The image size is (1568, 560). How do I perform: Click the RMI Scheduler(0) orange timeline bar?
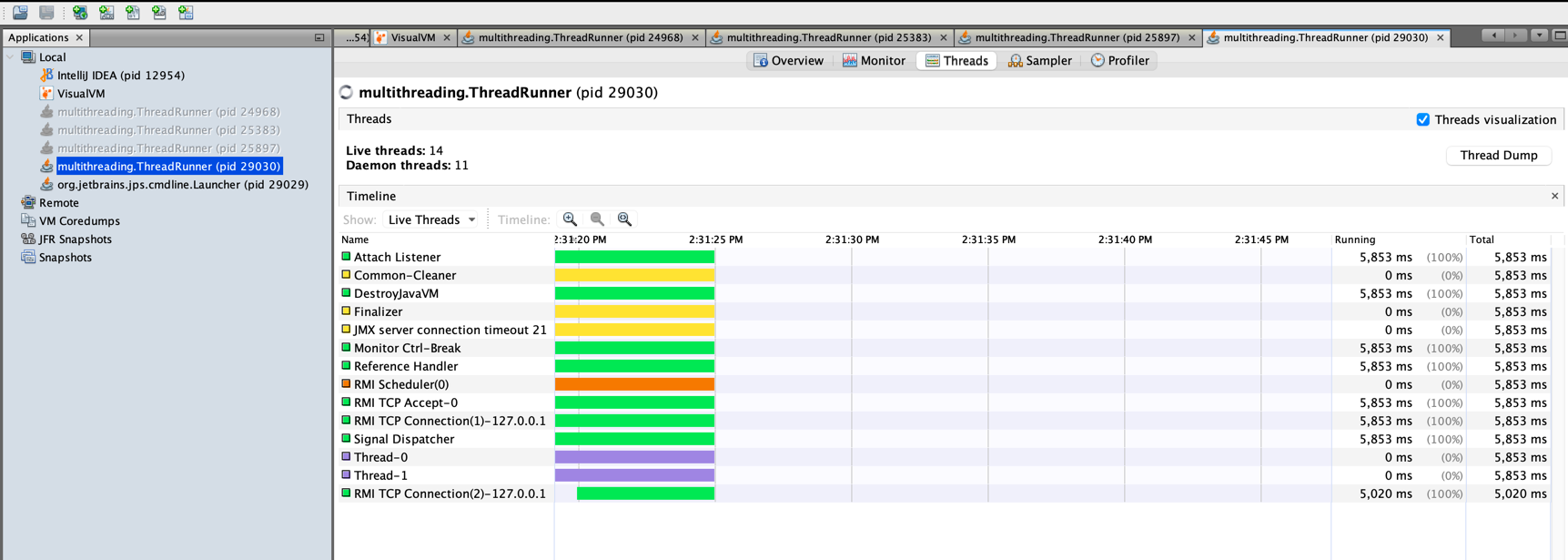[634, 384]
